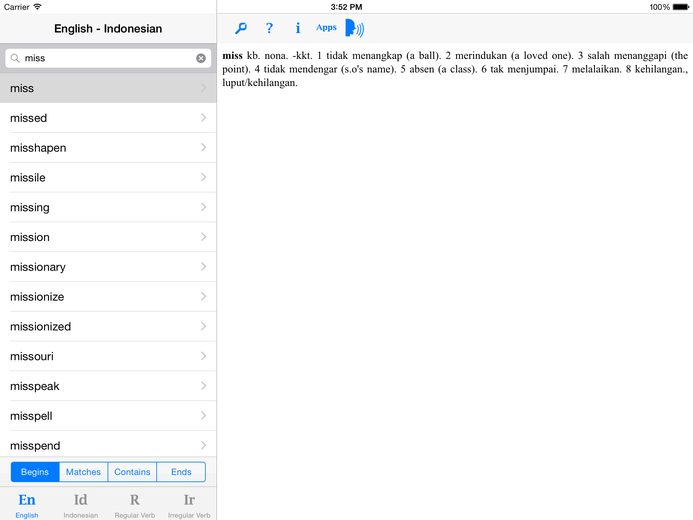Open chevron beside missing
693x520 pixels.
pos(203,207)
